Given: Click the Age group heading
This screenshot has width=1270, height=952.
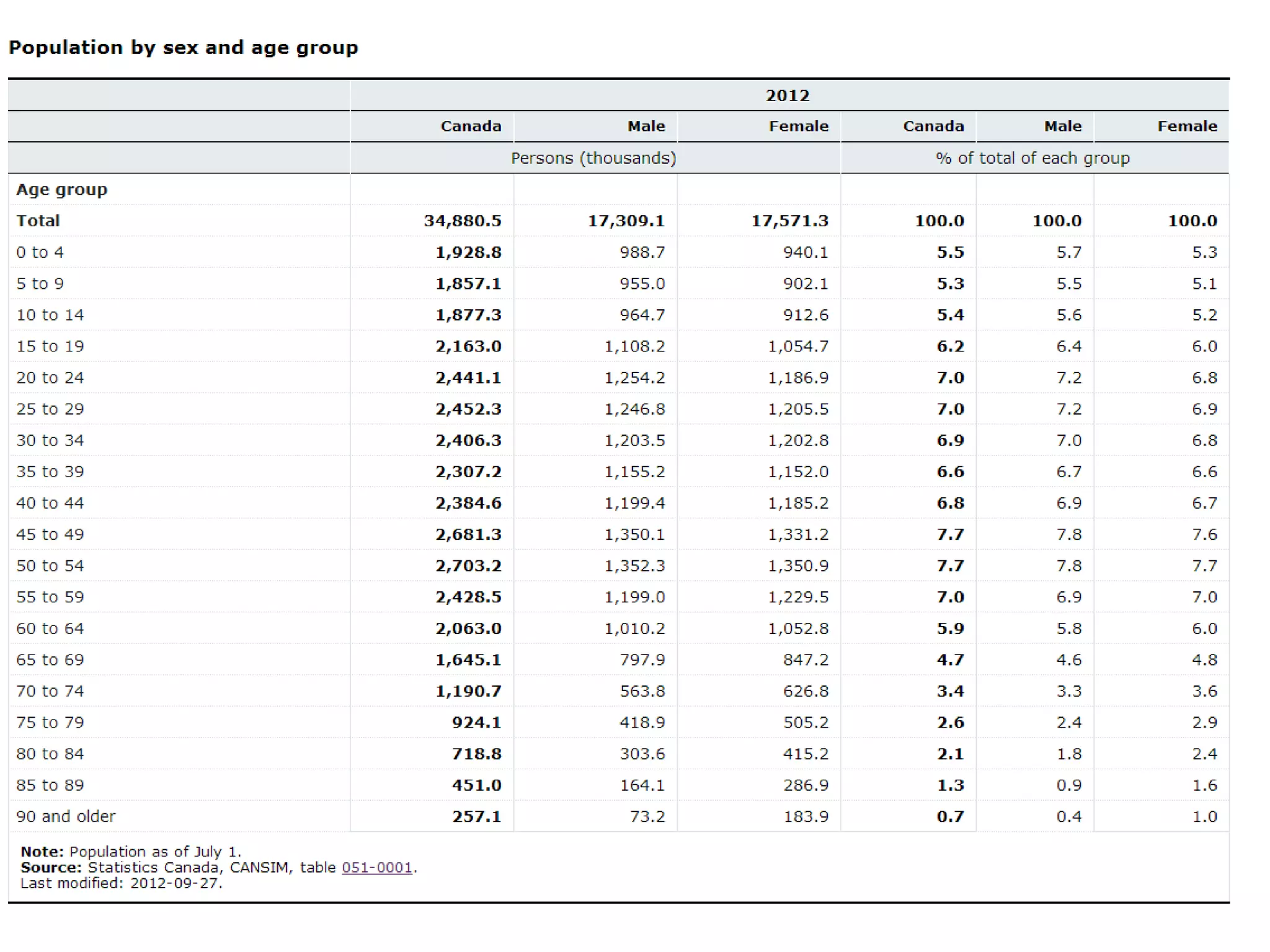Looking at the screenshot, I should [61, 190].
